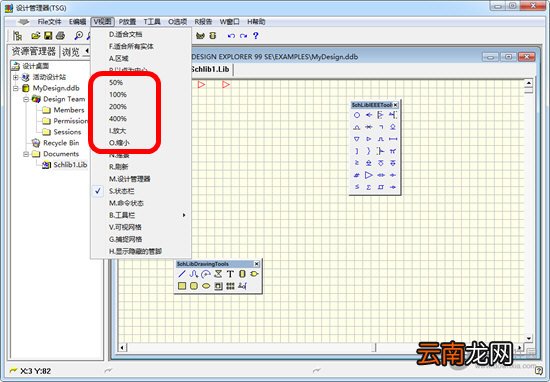
Task: Open the B.工具栏 toolbars submenu
Action: tap(140, 215)
